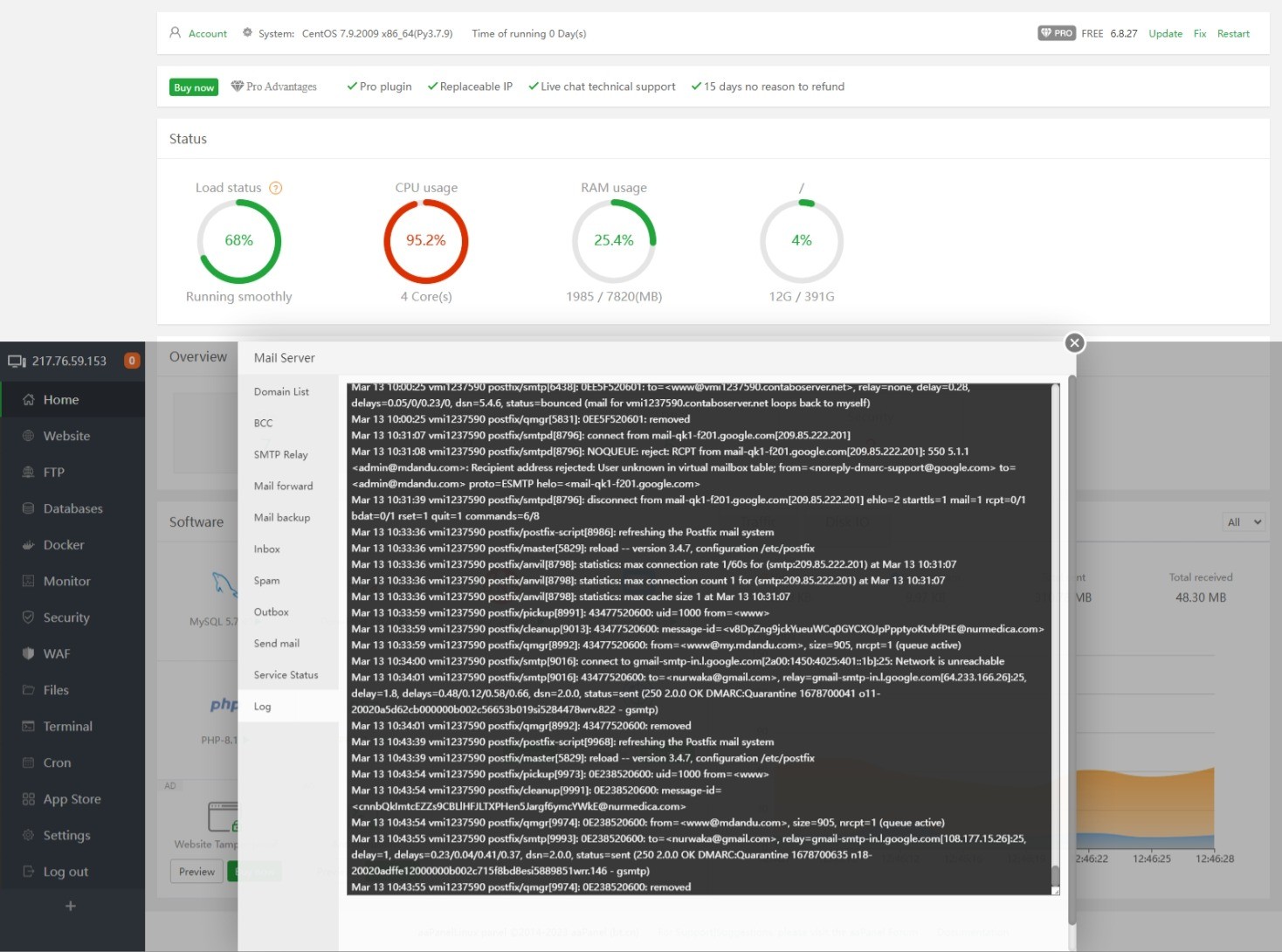Go to the Mail forward tab
This screenshot has width=1282, height=952.
pos(283,486)
